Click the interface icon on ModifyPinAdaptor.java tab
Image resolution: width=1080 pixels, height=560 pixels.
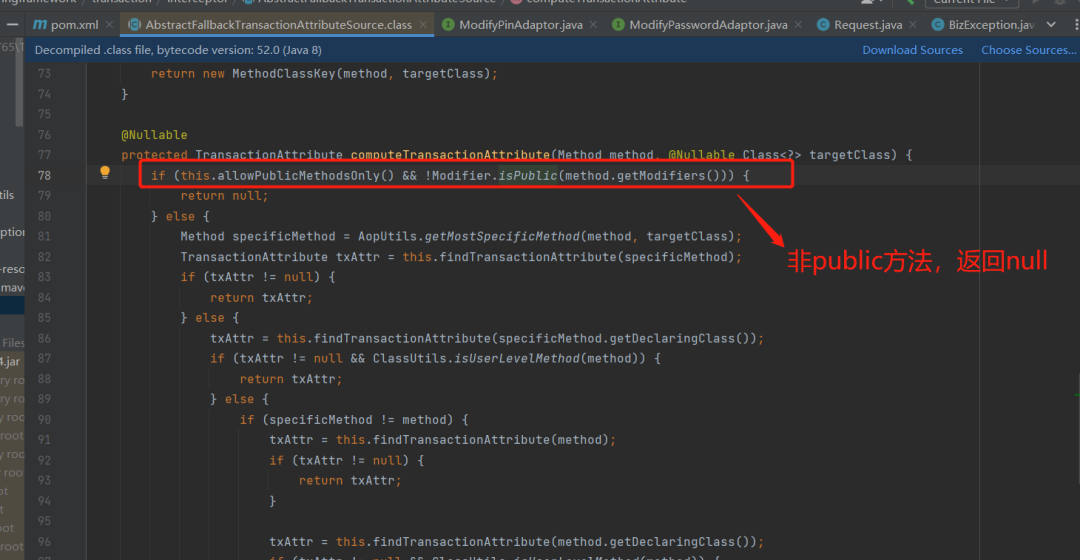tap(448, 25)
